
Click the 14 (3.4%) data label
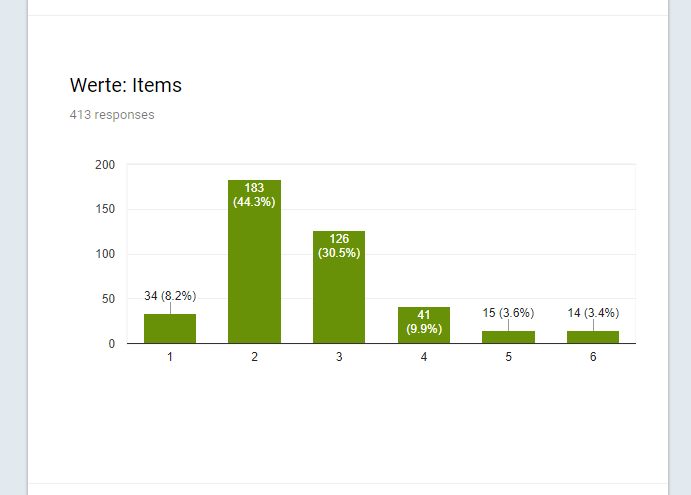pos(593,313)
